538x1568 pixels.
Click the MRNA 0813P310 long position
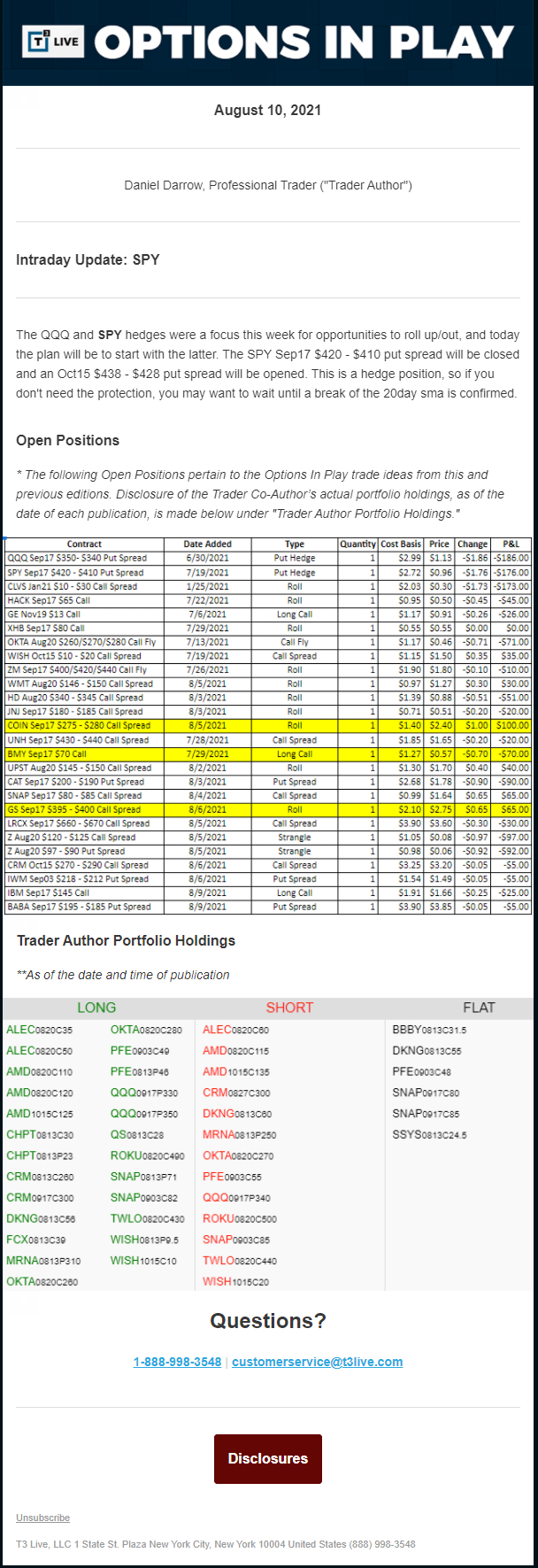[43, 1261]
